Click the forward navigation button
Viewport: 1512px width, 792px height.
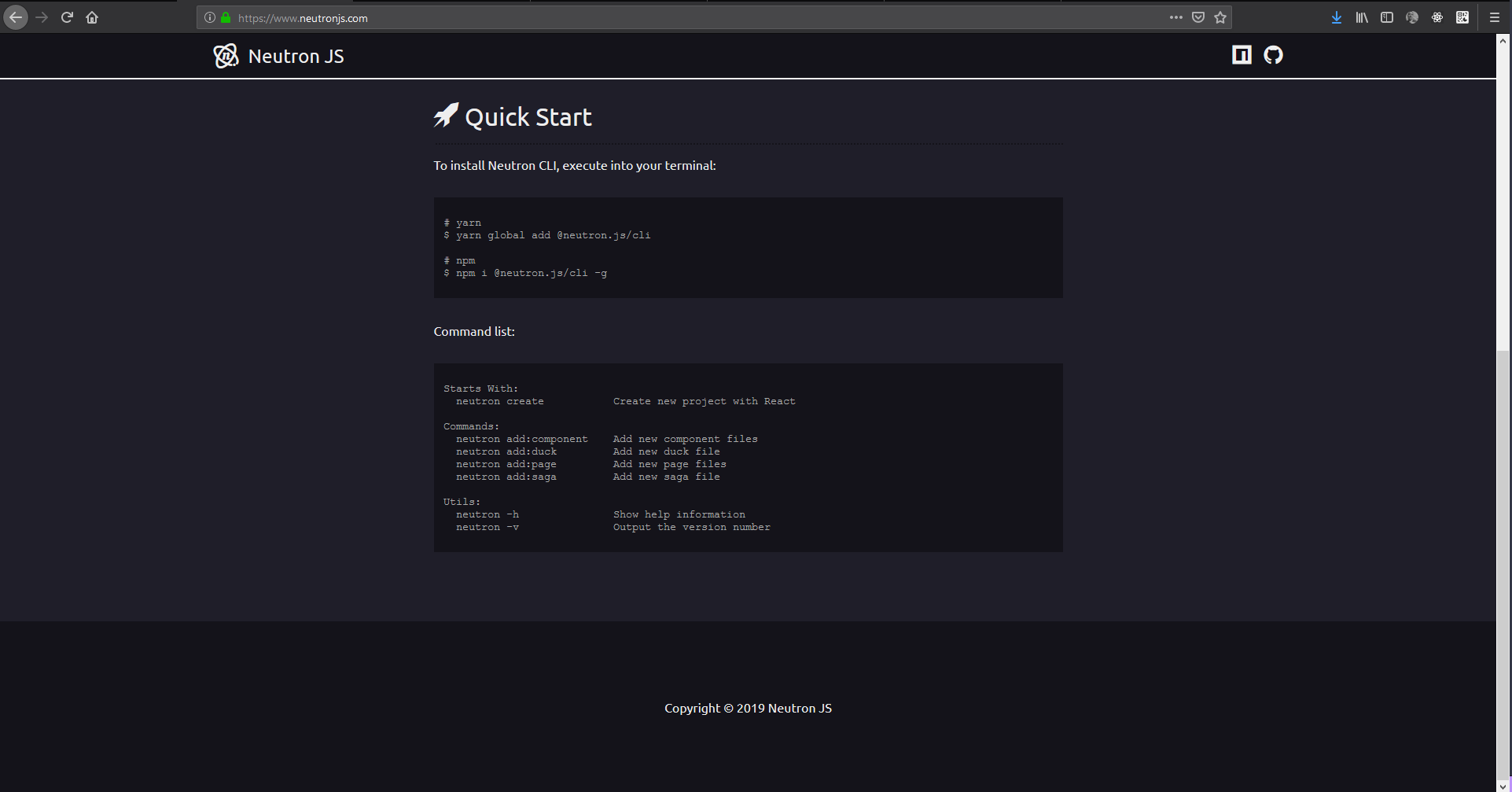(x=42, y=17)
